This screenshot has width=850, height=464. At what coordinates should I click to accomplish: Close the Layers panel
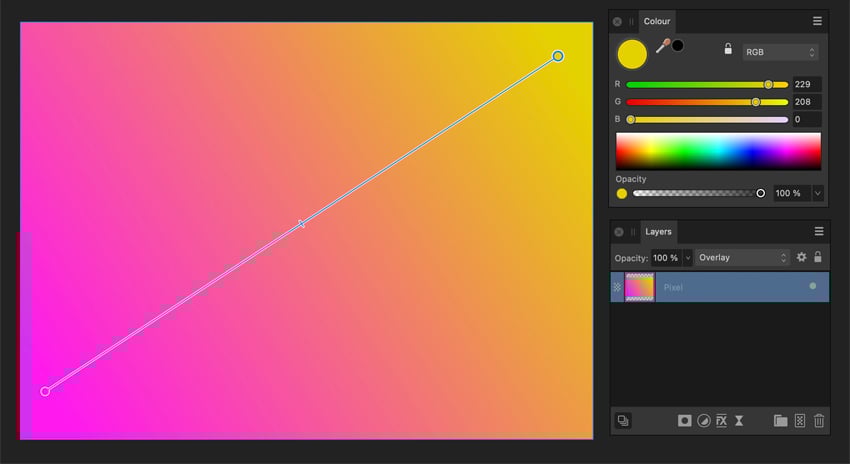pos(619,232)
